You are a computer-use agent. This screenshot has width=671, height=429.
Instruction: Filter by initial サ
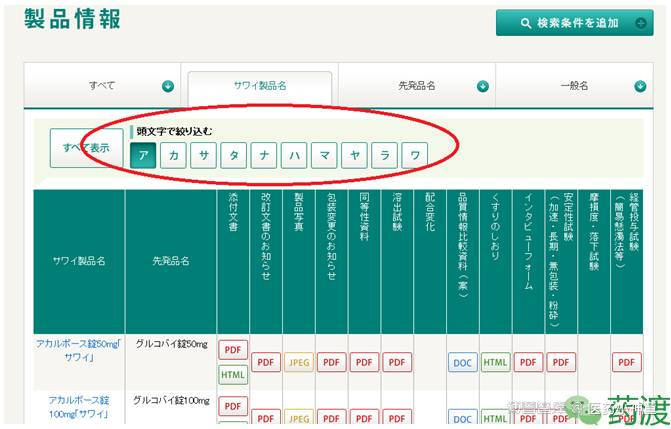point(203,155)
